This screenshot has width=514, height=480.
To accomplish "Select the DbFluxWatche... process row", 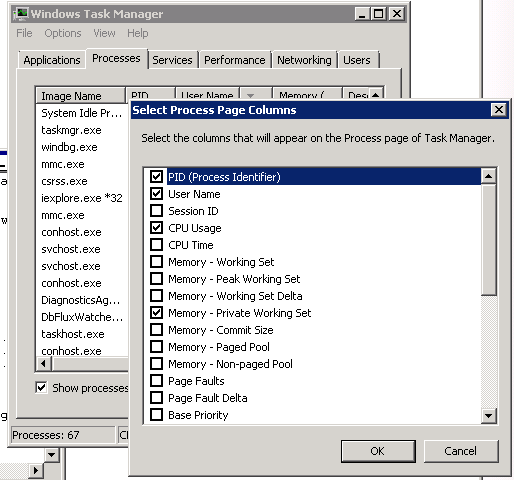I will 82,317.
